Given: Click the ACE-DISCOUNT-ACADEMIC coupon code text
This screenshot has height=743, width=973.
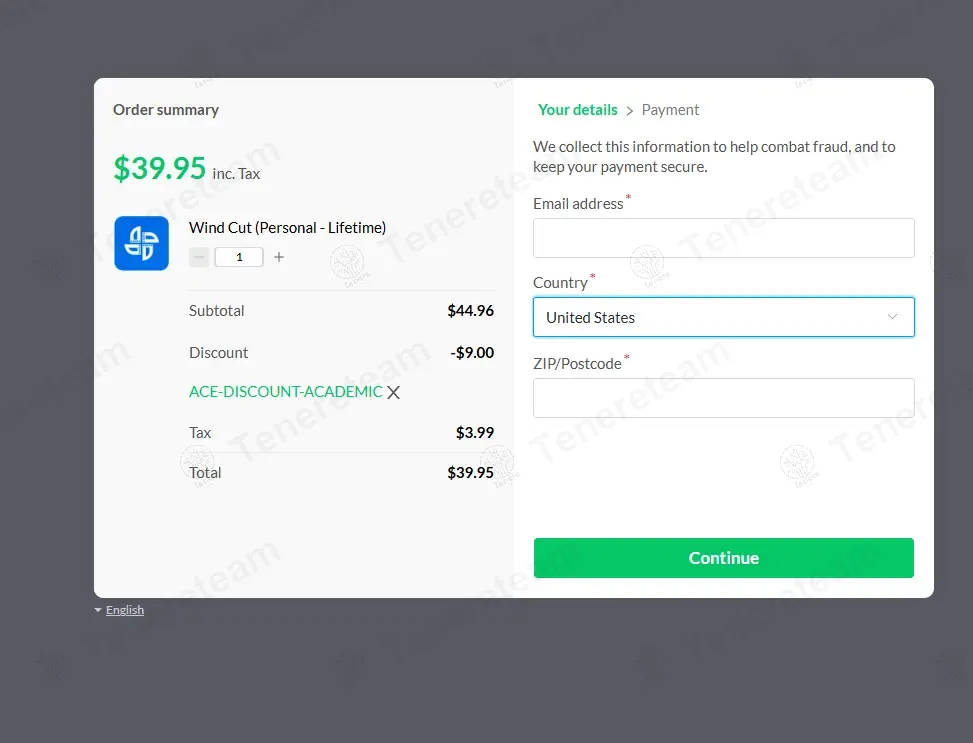Looking at the screenshot, I should 285,392.
